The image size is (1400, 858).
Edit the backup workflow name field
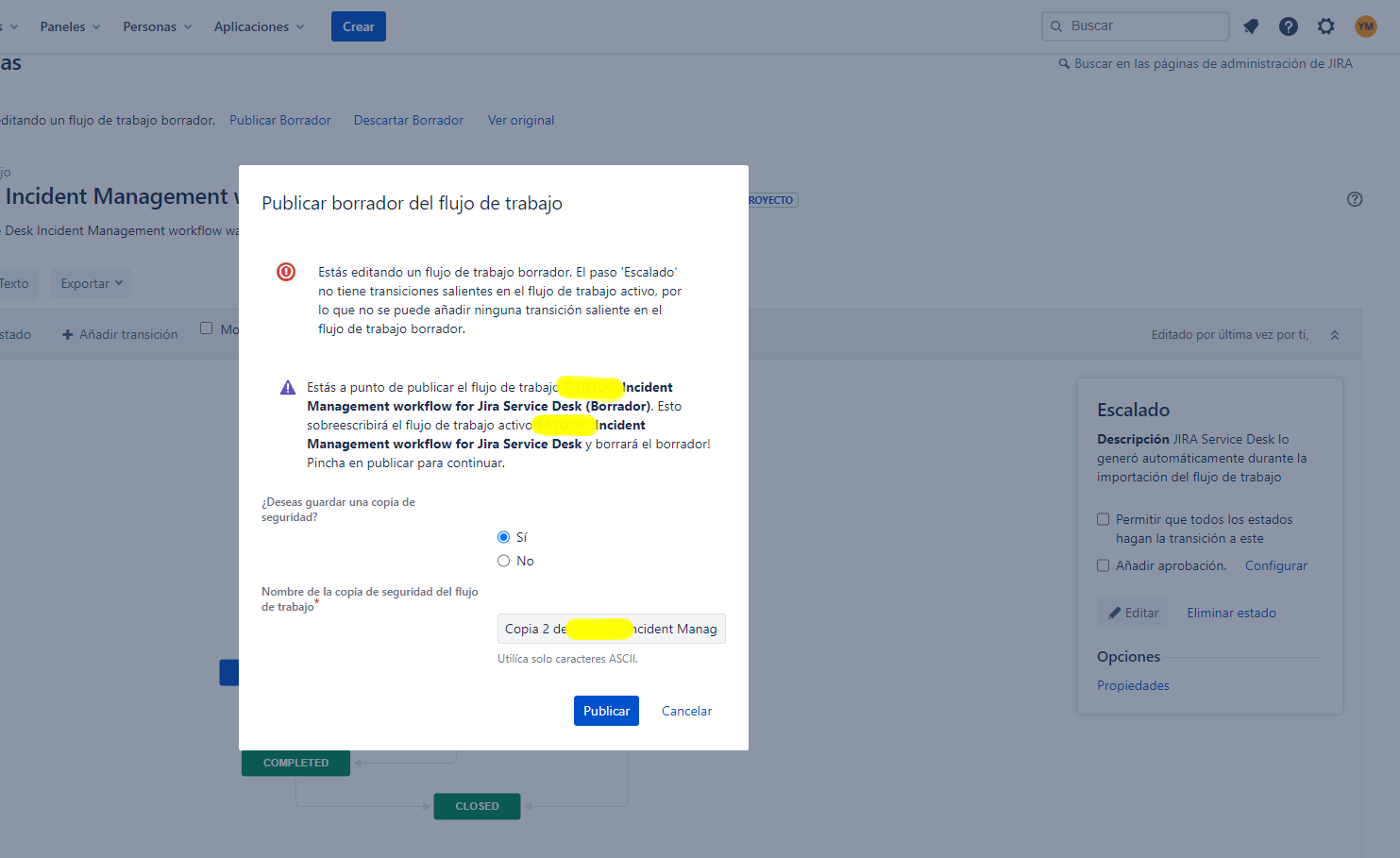(x=612, y=629)
